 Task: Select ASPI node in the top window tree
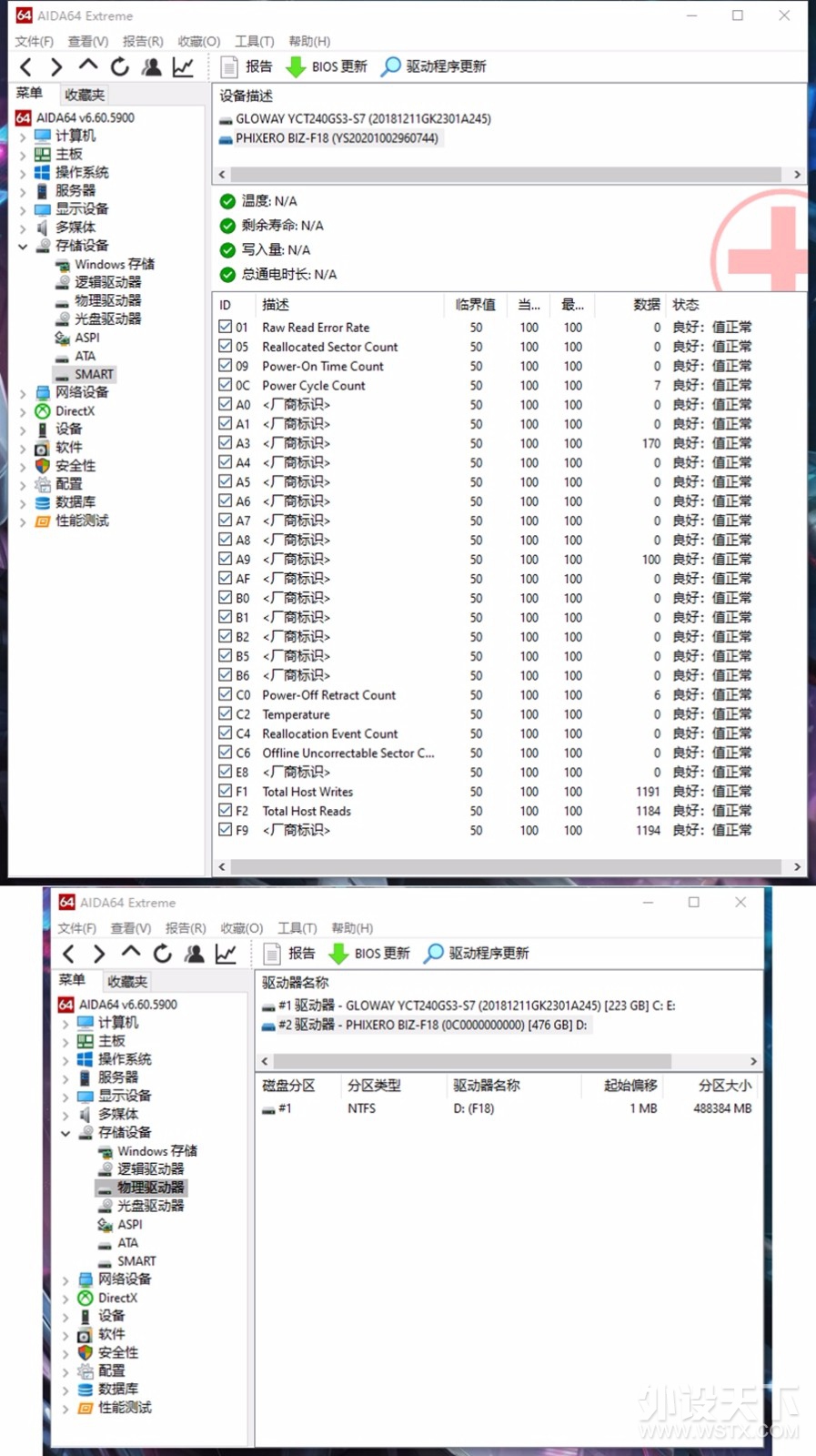86,338
